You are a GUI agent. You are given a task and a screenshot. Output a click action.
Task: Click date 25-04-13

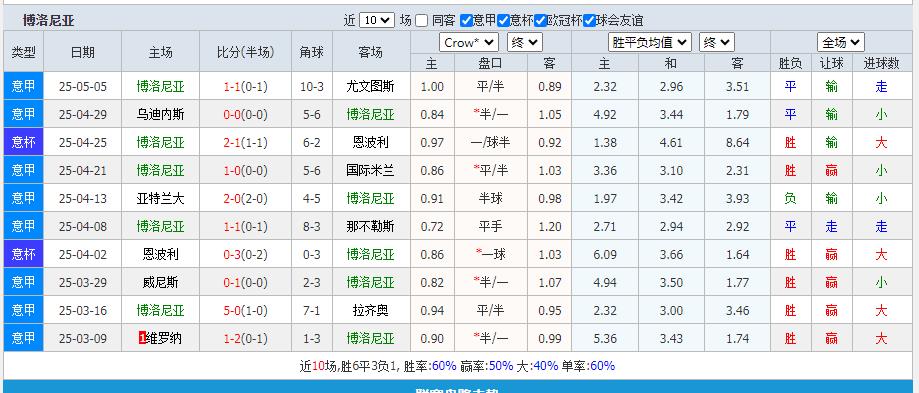click(x=83, y=199)
